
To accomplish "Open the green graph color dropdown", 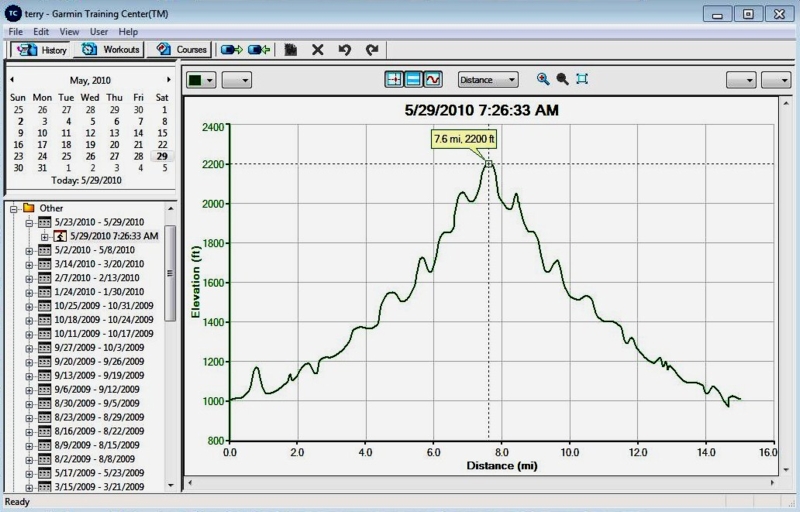I will point(201,79).
